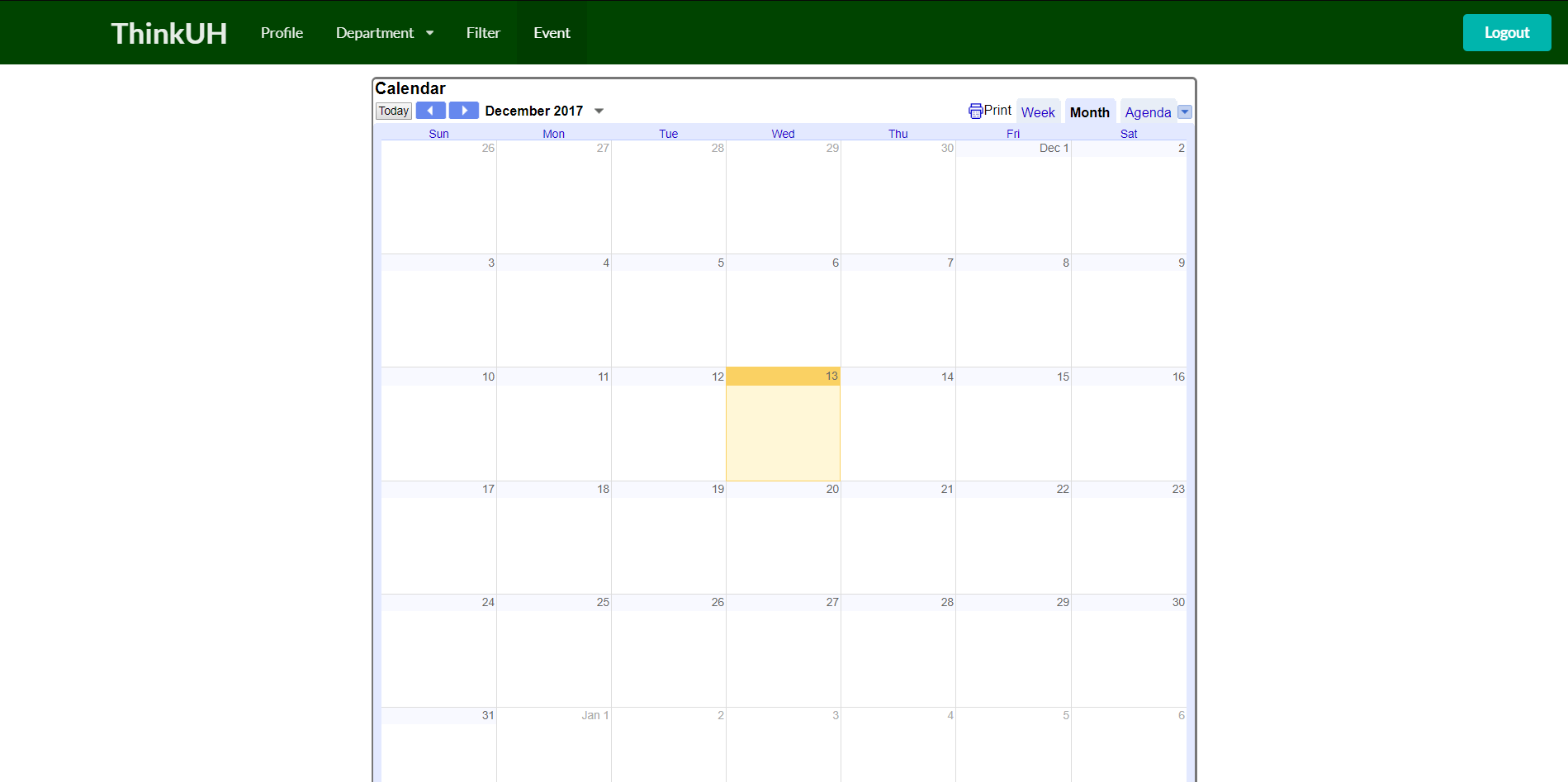Open December 2017 date picker dropdown
The height and width of the screenshot is (782, 1568).
click(599, 111)
